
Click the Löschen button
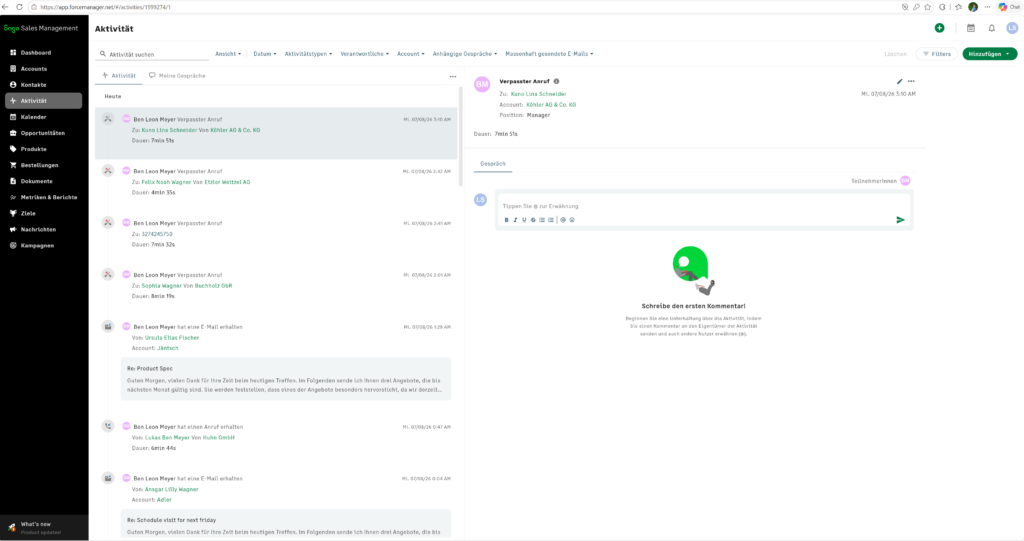[x=895, y=54]
